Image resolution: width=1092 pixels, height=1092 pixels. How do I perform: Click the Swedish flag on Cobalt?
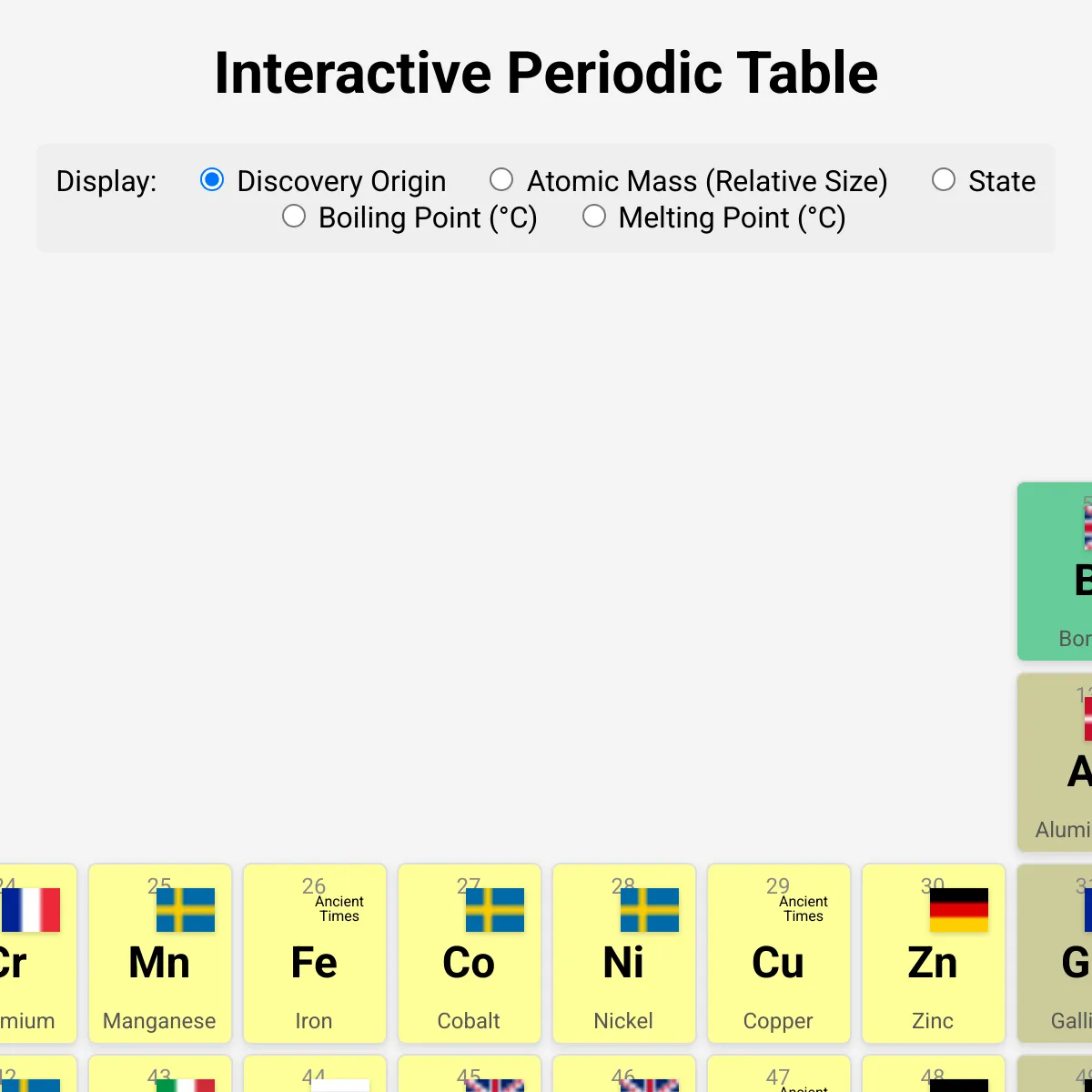click(495, 910)
